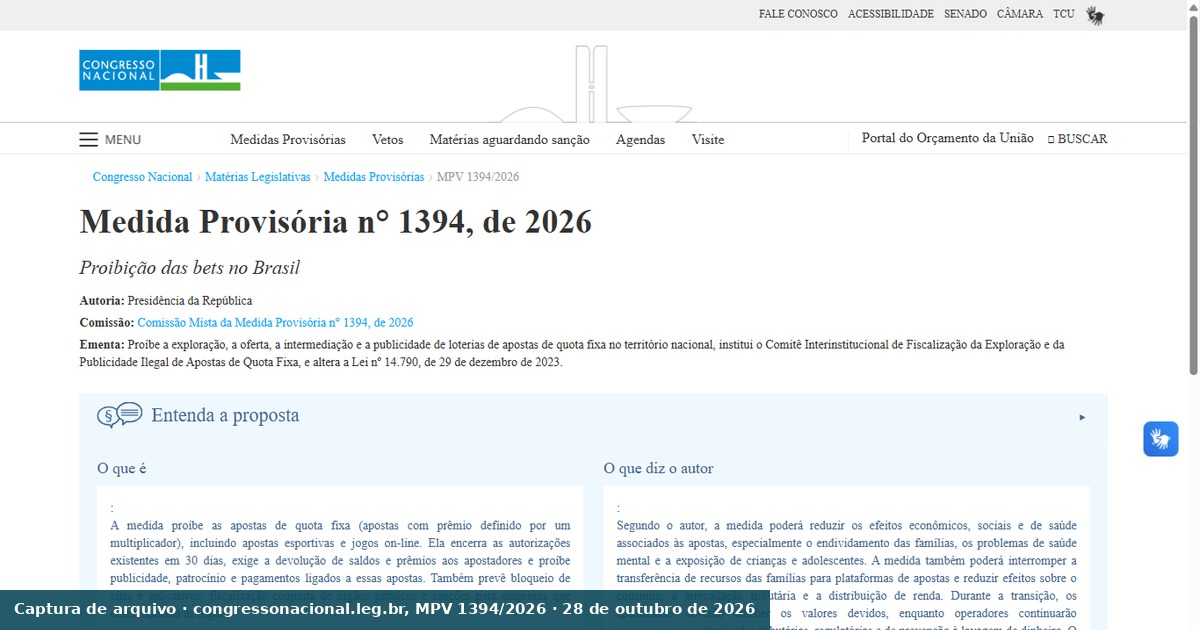This screenshot has width=1200, height=630.
Task: Click the Congresso Nacional breadcrumb
Action: pos(142,177)
